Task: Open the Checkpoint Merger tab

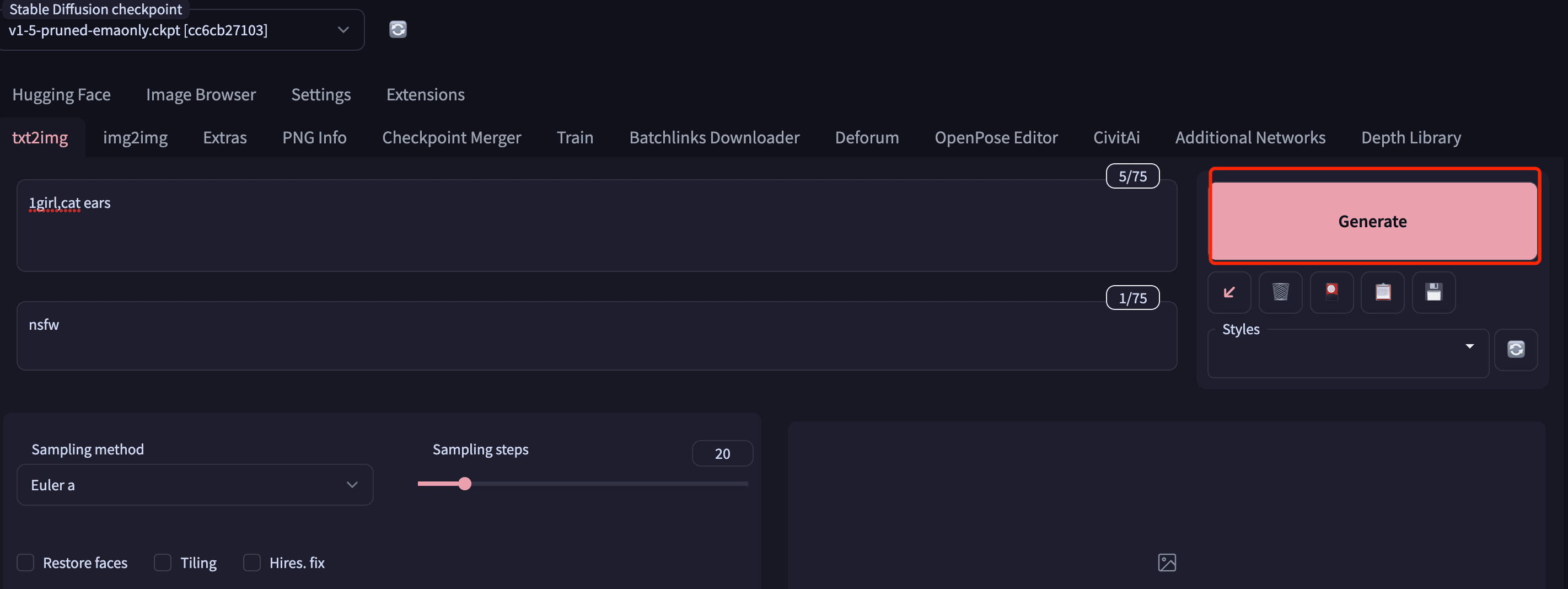Action: (x=452, y=138)
